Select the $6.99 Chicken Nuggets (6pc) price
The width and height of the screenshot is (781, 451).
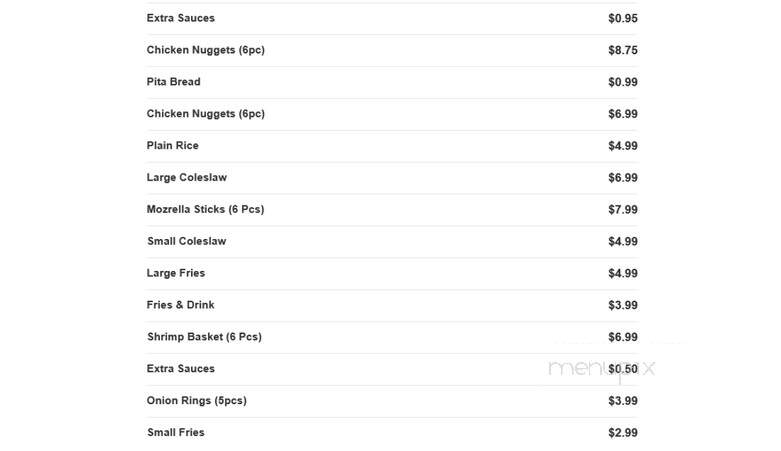tap(623, 114)
